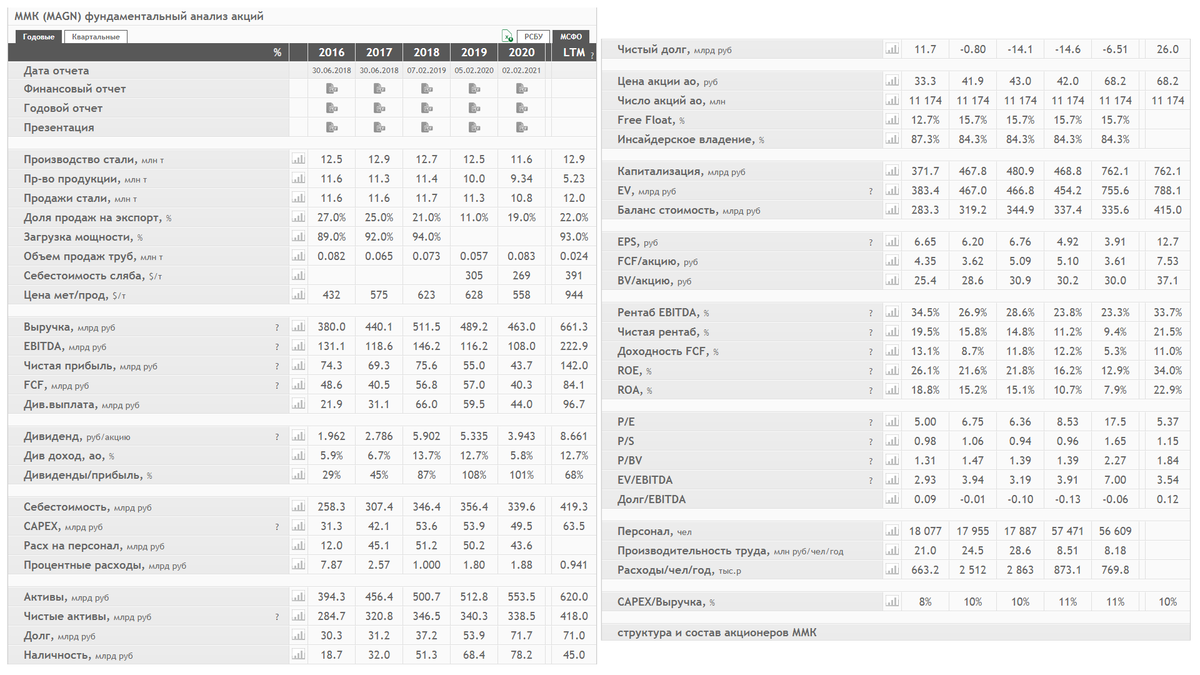Click the Долг/EBITDA row label

tap(652, 499)
